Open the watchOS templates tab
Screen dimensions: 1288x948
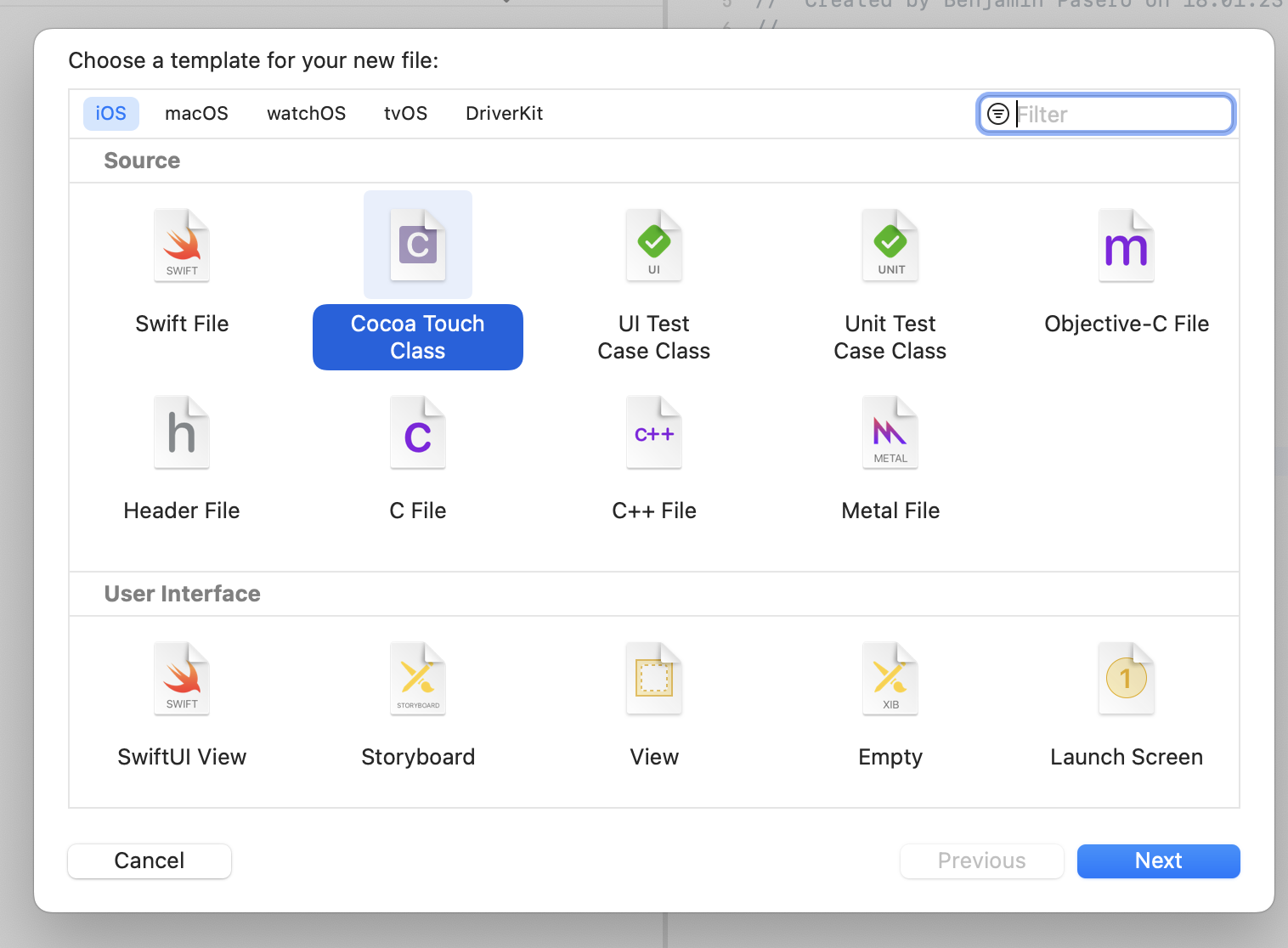pyautogui.click(x=306, y=113)
